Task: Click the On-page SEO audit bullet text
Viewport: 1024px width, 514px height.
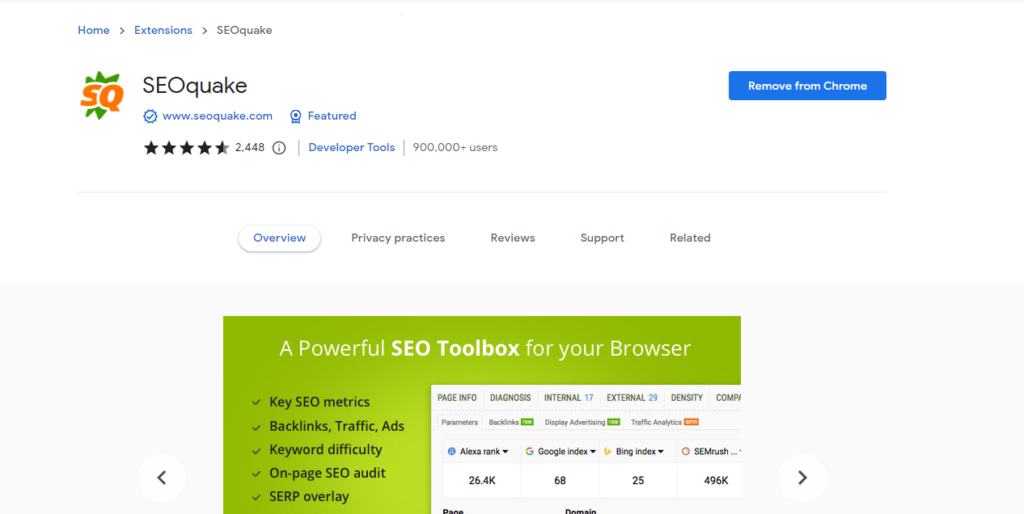Action: [x=327, y=474]
